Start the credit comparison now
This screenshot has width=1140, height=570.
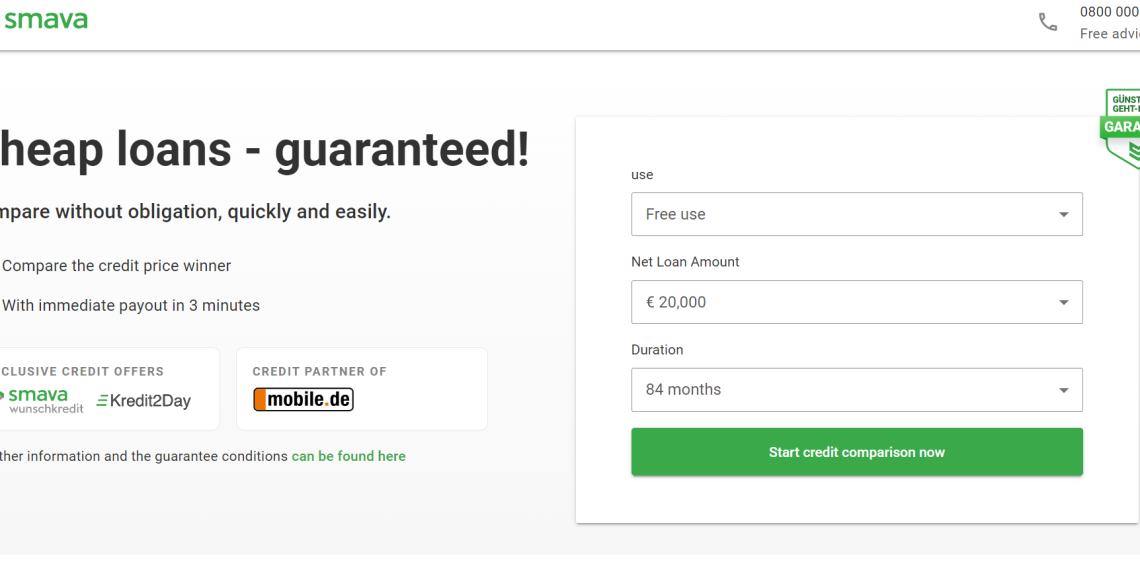point(856,452)
